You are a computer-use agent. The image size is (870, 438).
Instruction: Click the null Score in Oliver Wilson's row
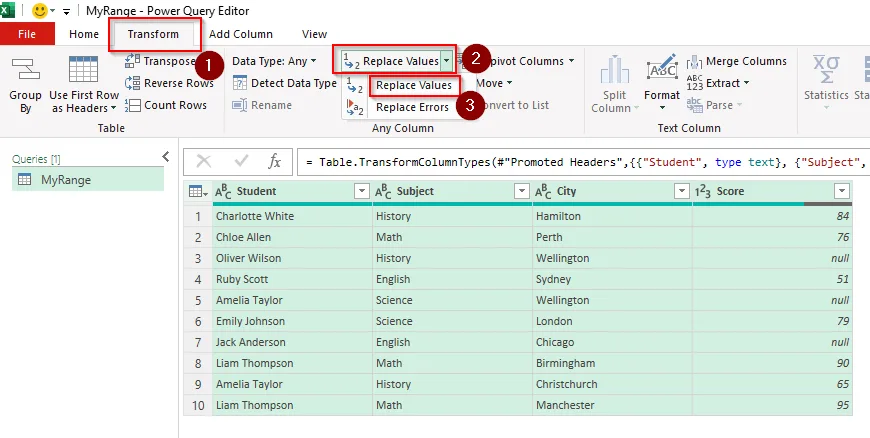click(772, 258)
